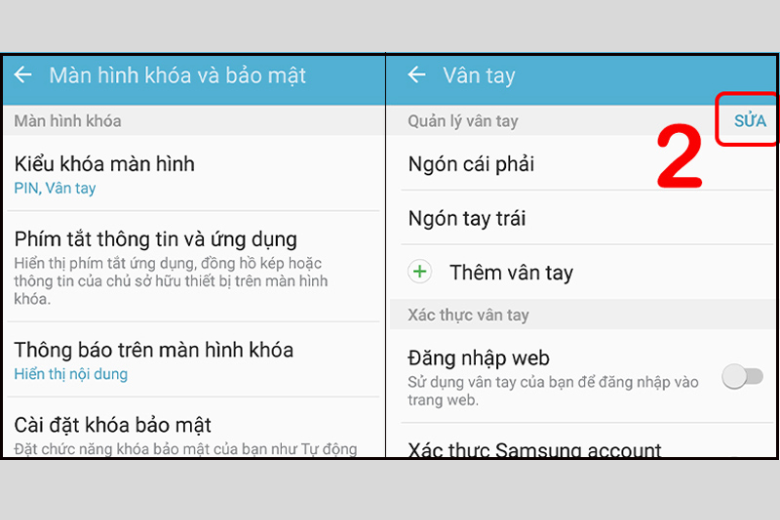Open Xác thực Samsung account option
This screenshot has width=780, height=520.
[x=534, y=450]
